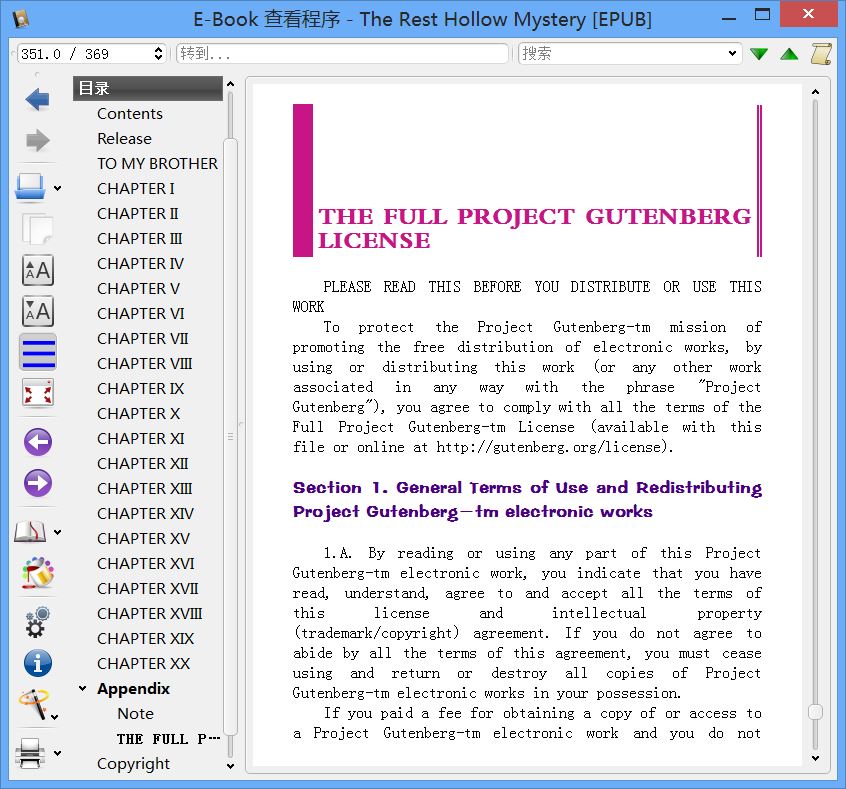Toggle full screen mode icon
Image resolution: width=846 pixels, height=789 pixels.
pyautogui.click(x=37, y=392)
